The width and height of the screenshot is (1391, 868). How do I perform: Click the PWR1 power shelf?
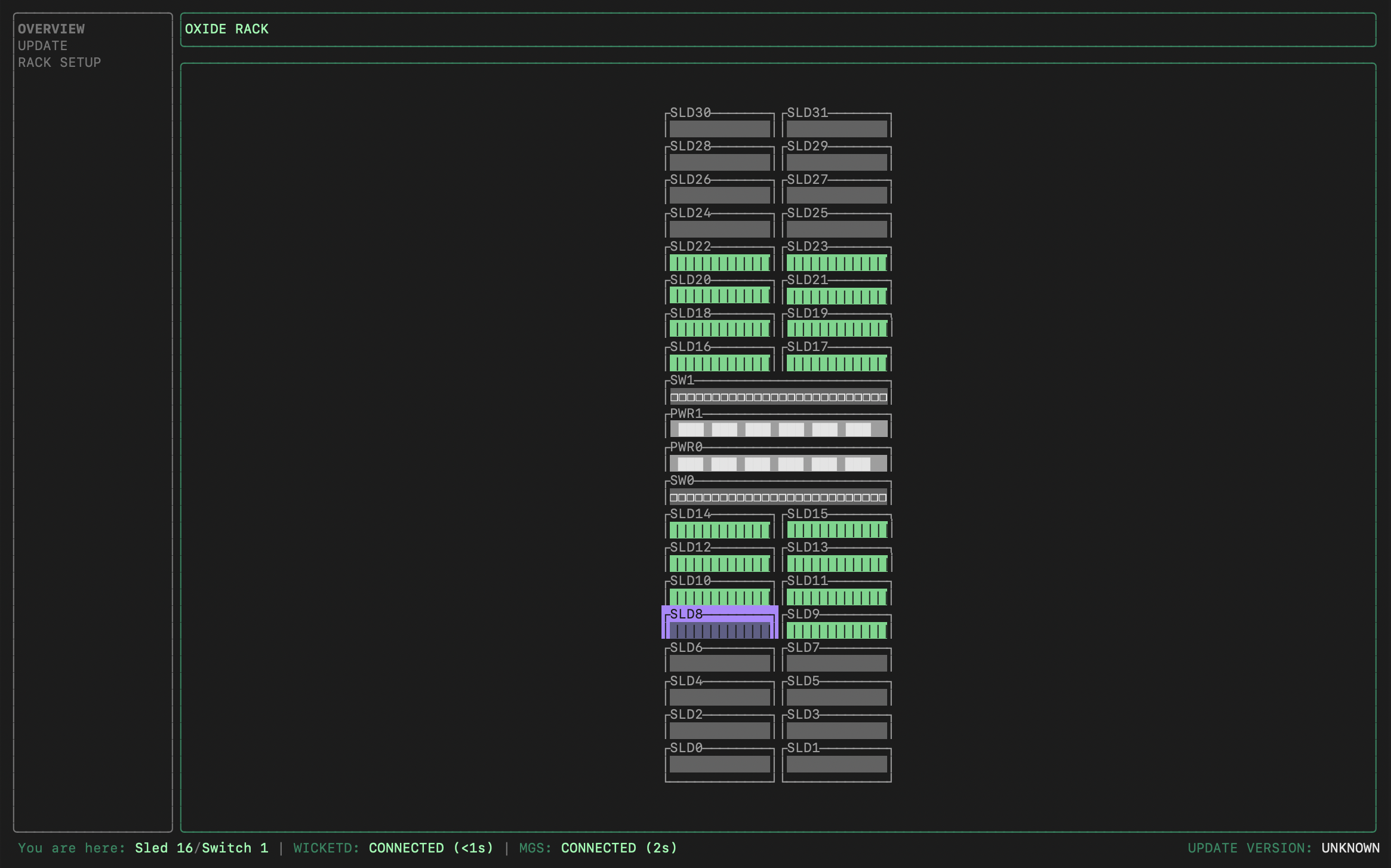(x=778, y=429)
